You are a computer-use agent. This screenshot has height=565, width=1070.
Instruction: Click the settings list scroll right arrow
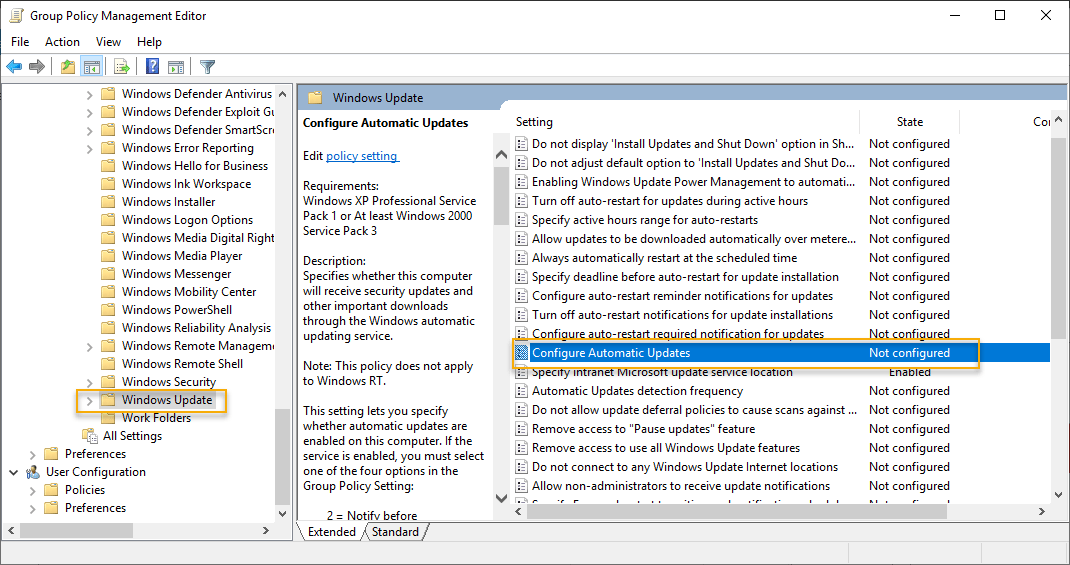[1042, 511]
